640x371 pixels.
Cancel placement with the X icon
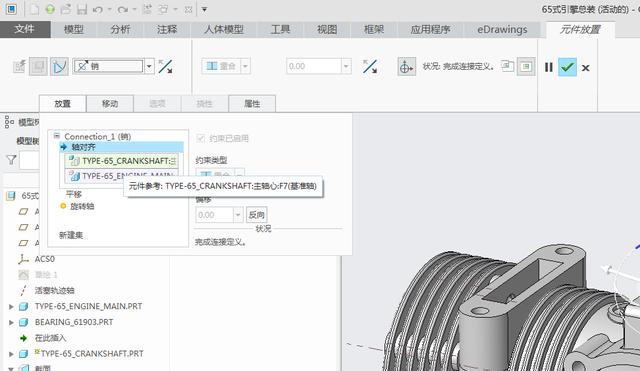[x=585, y=68]
